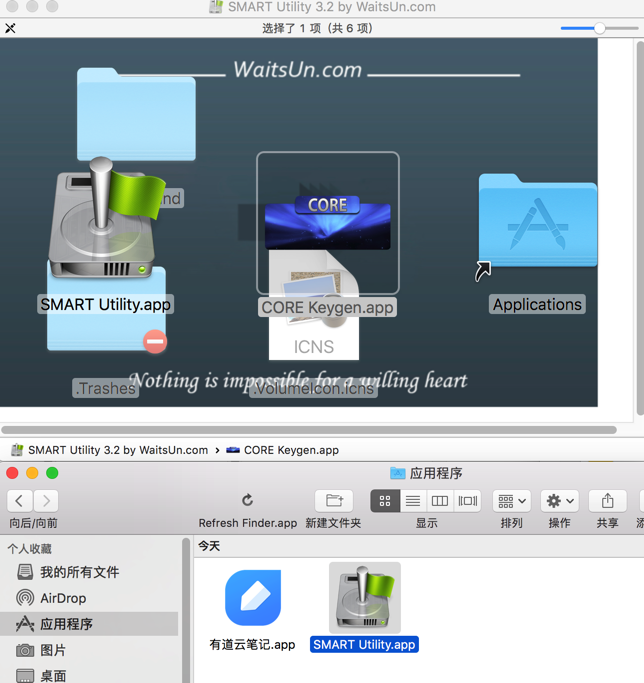Switch to icon view
This screenshot has height=683, width=644.
pyautogui.click(x=385, y=501)
